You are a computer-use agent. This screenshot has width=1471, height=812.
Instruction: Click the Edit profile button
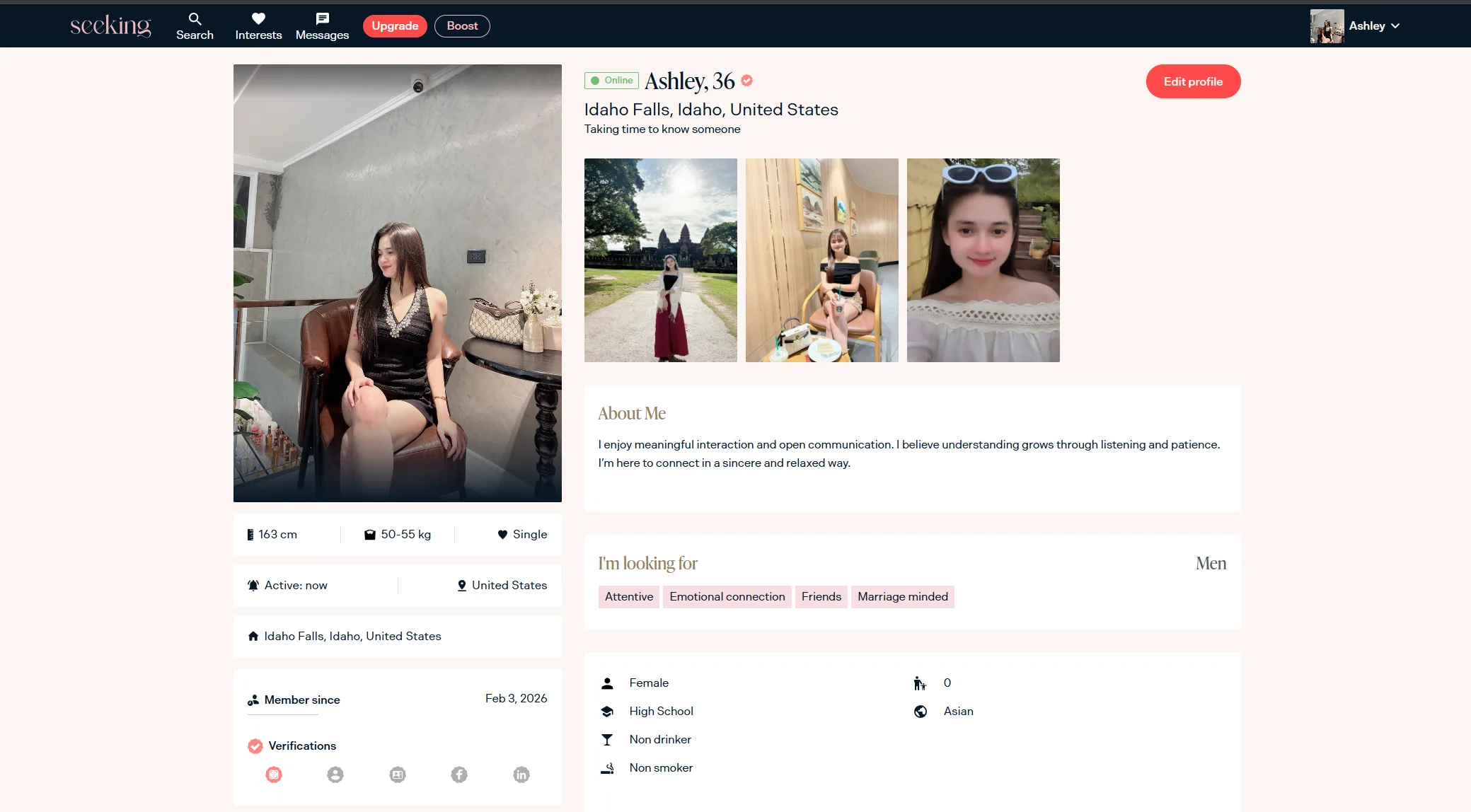pos(1193,81)
